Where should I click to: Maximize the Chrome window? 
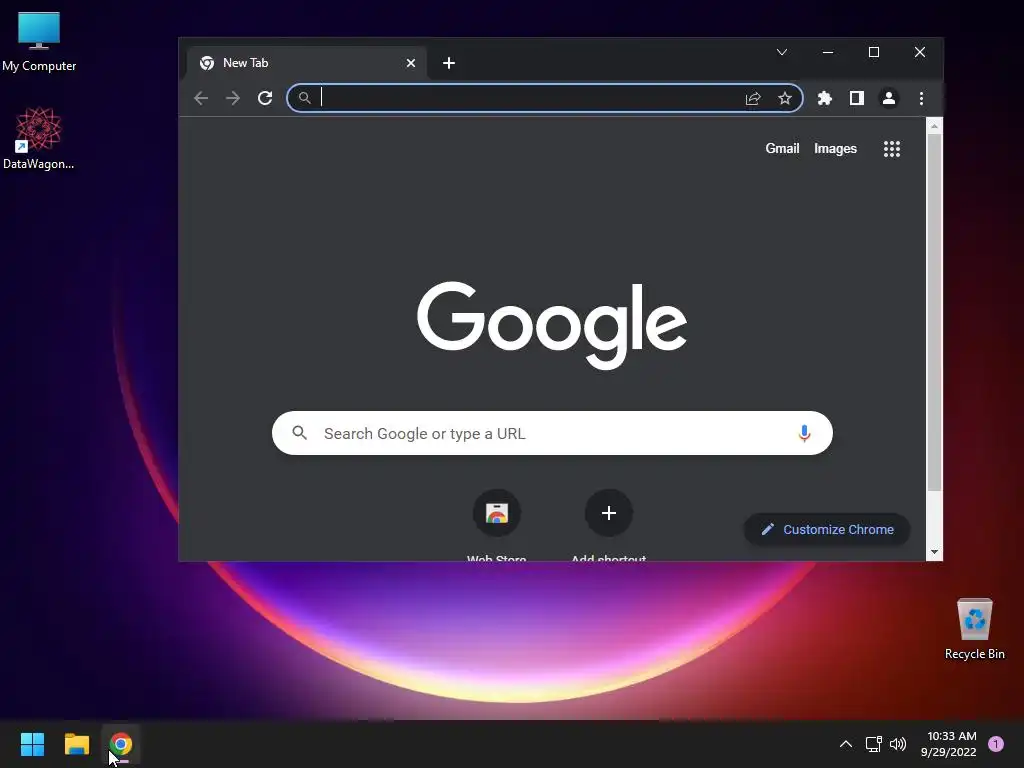874,52
